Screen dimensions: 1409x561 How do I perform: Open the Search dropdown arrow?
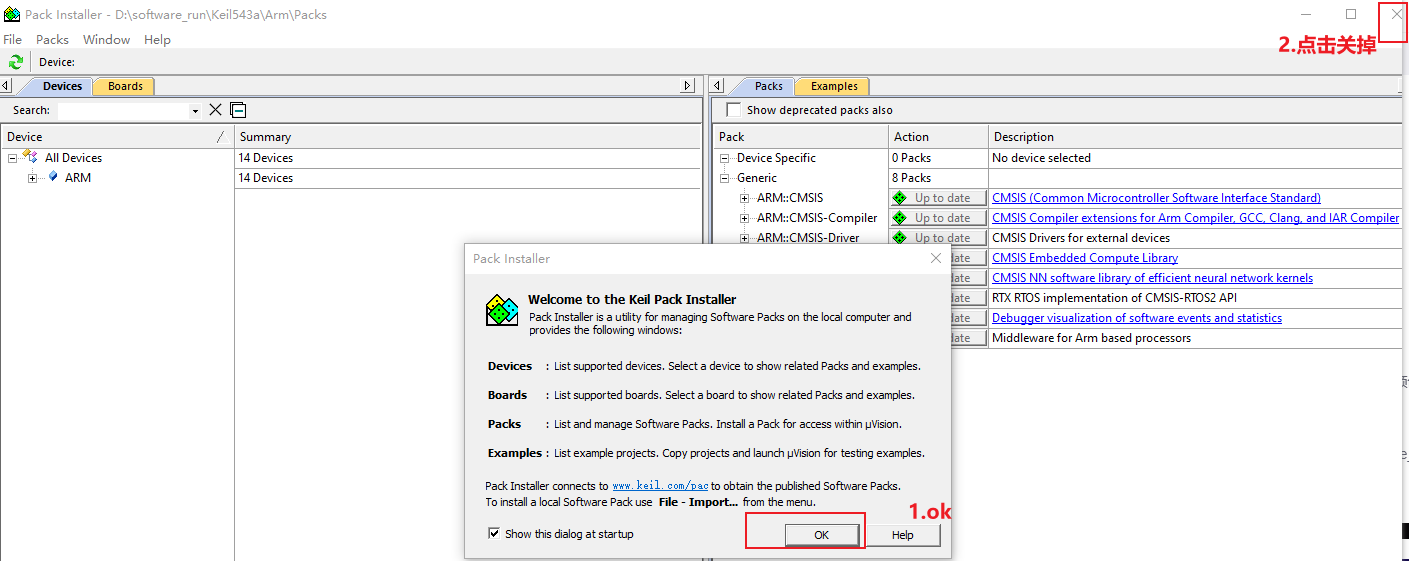coord(195,111)
